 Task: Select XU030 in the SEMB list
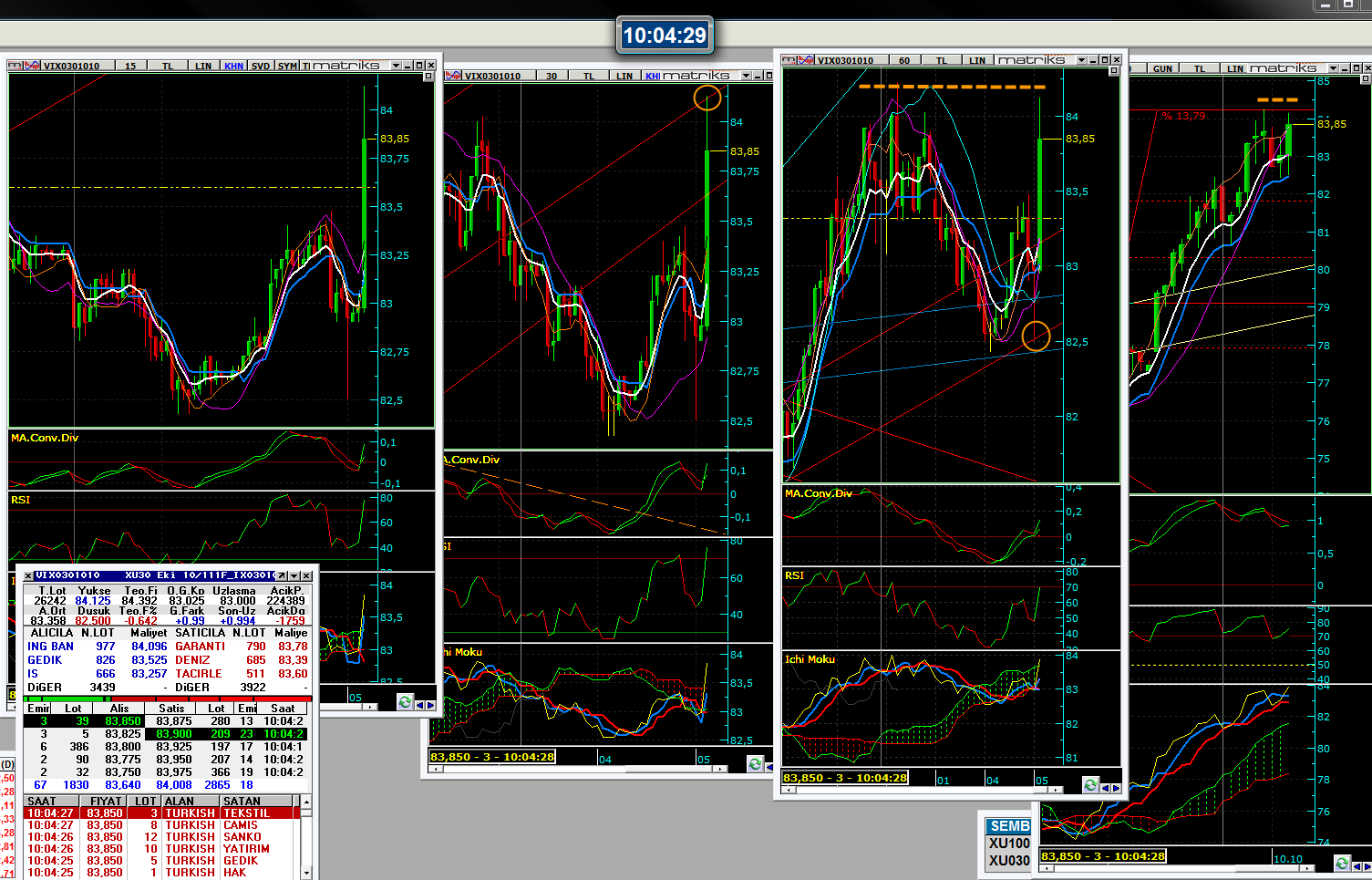point(1009,861)
